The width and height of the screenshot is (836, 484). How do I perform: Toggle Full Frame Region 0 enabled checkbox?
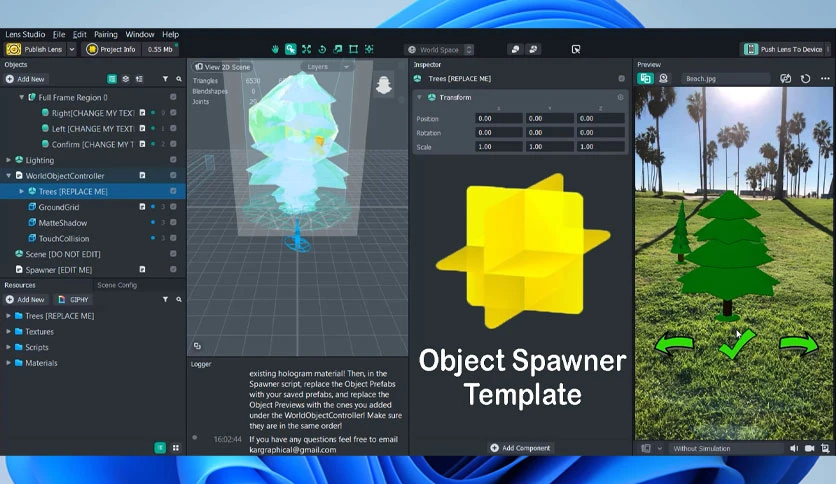tap(173, 97)
